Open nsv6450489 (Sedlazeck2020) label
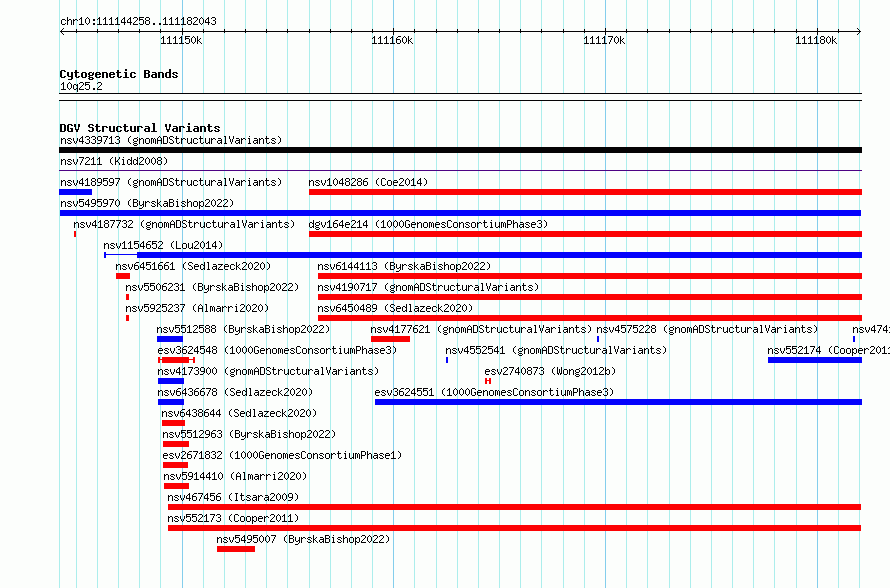 click(395, 308)
